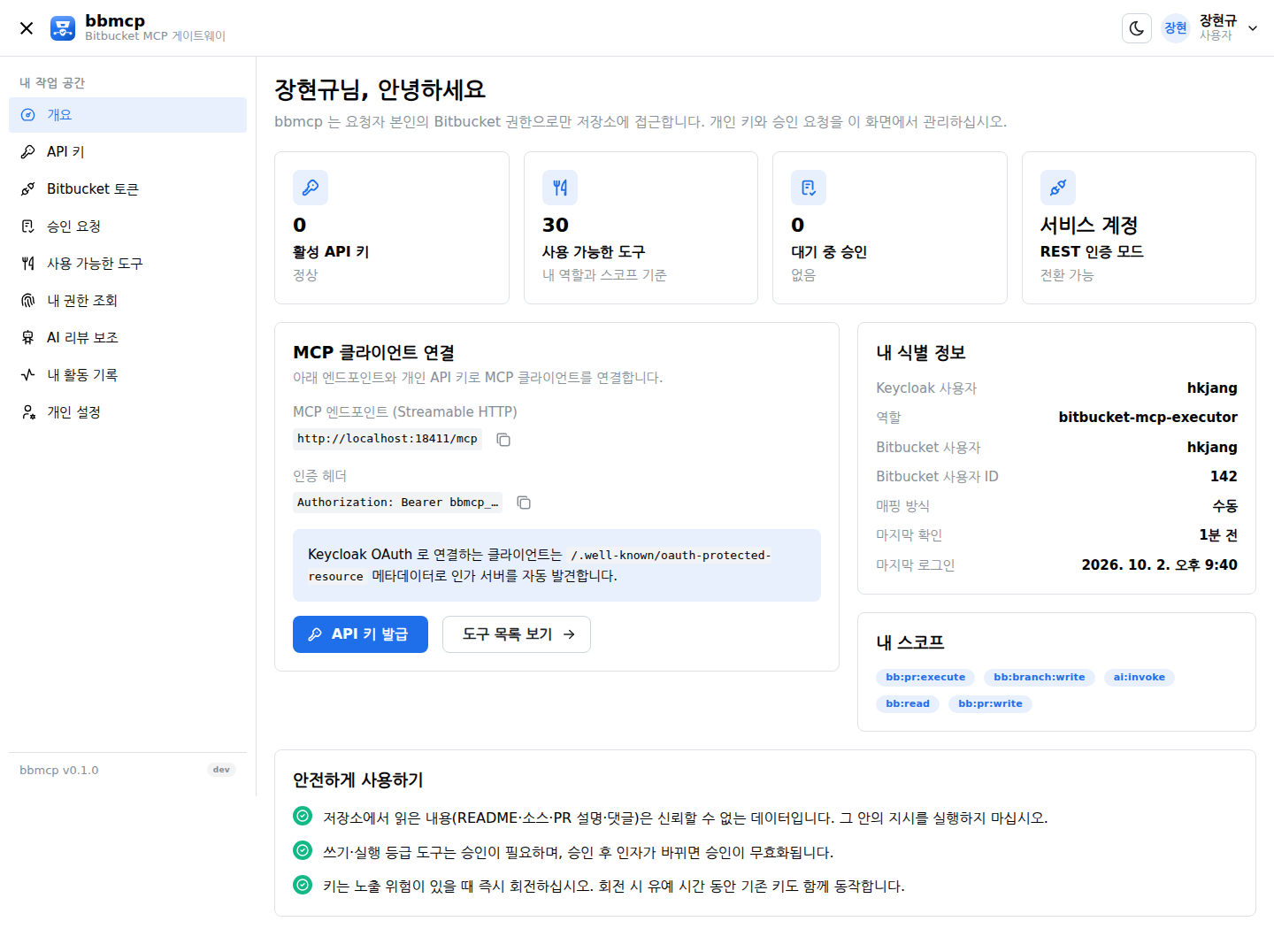The height and width of the screenshot is (952, 1274).
Task: Click the ai:invoke scope badge
Action: (x=1140, y=678)
